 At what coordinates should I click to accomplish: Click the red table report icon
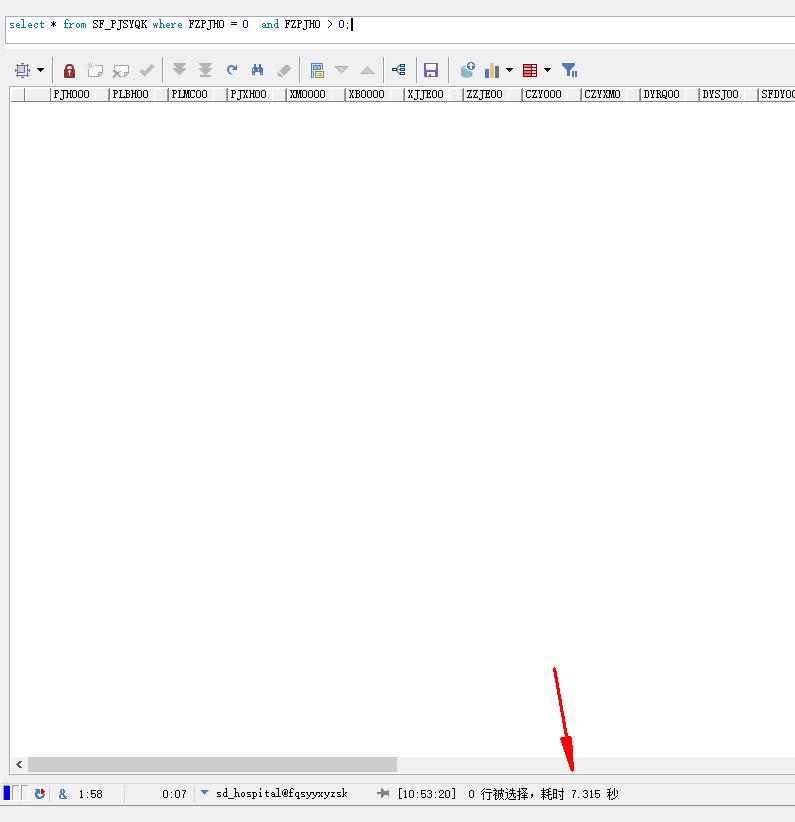pyautogui.click(x=530, y=70)
